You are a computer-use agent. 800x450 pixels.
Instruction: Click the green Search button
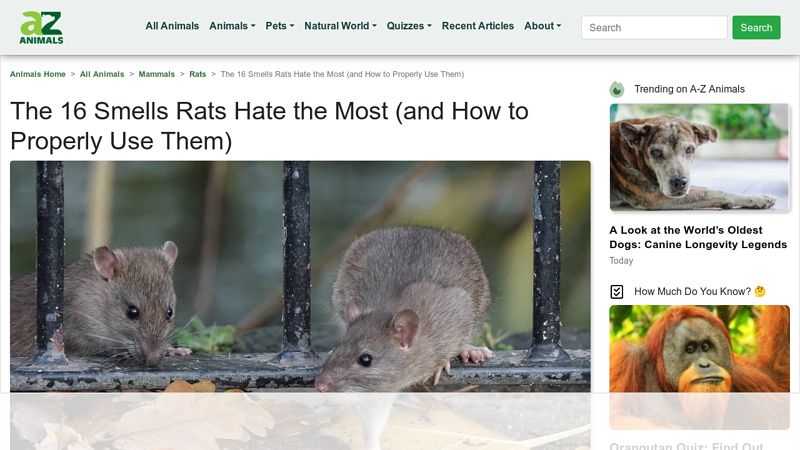coord(756,28)
